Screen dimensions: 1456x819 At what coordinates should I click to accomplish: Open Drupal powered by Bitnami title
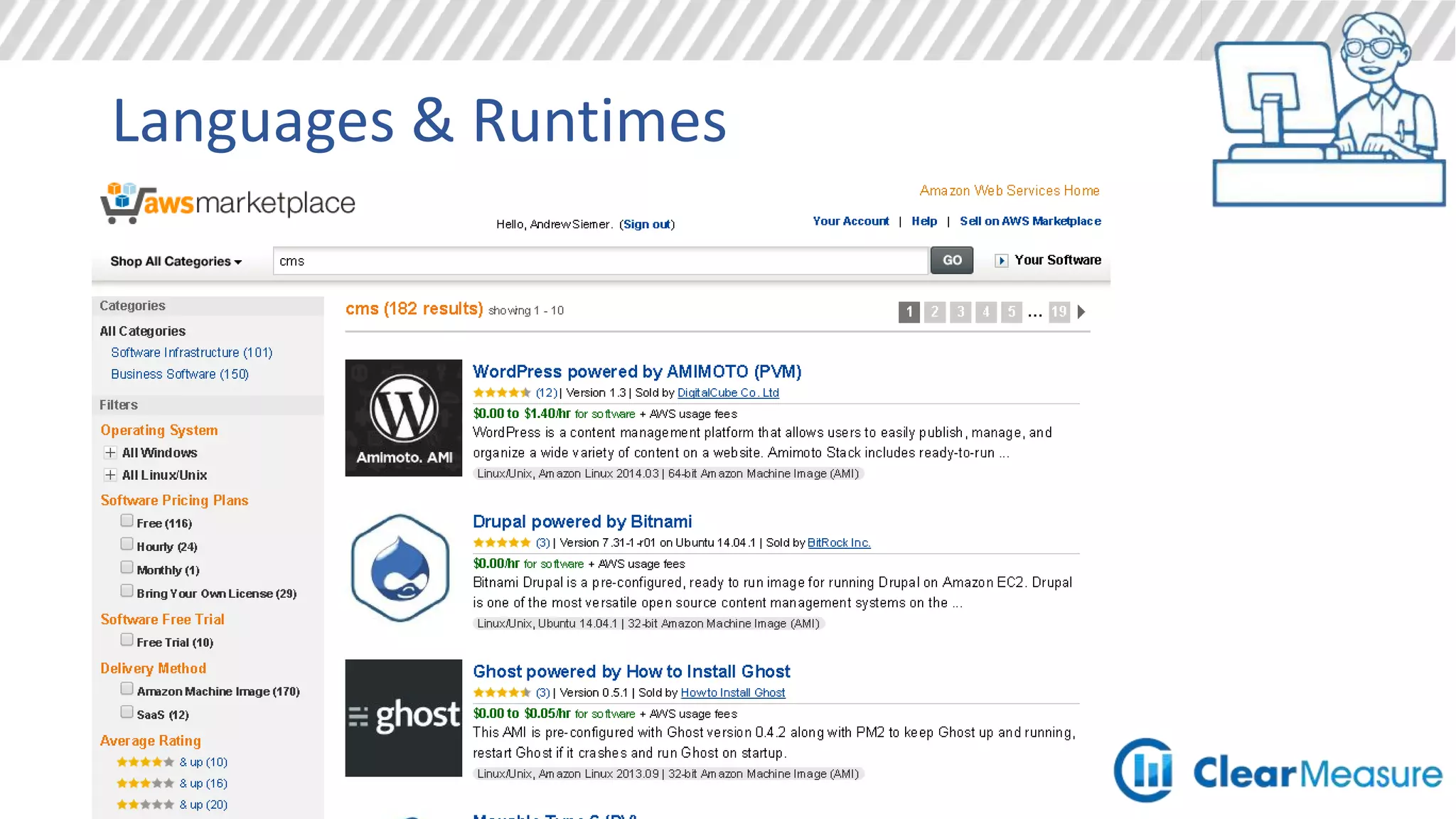pos(582,522)
